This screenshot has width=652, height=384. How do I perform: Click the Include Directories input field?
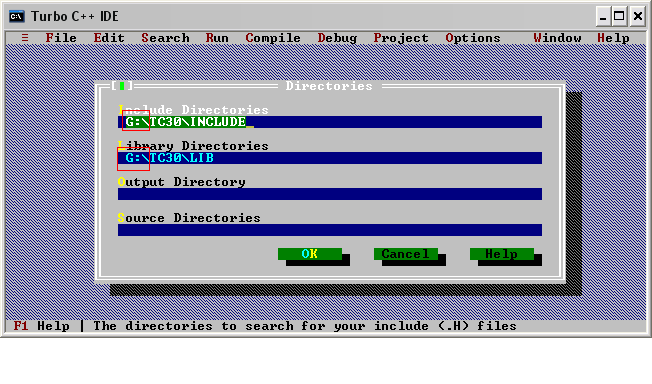coord(330,122)
